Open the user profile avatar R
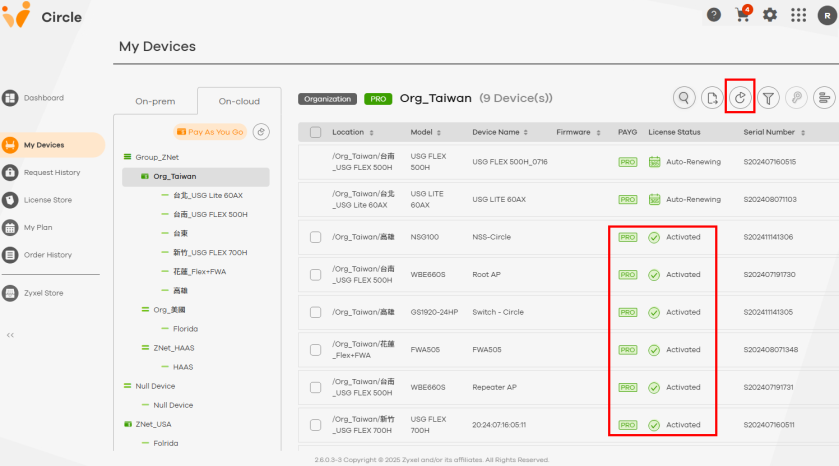This screenshot has height=466, width=839. click(x=827, y=16)
